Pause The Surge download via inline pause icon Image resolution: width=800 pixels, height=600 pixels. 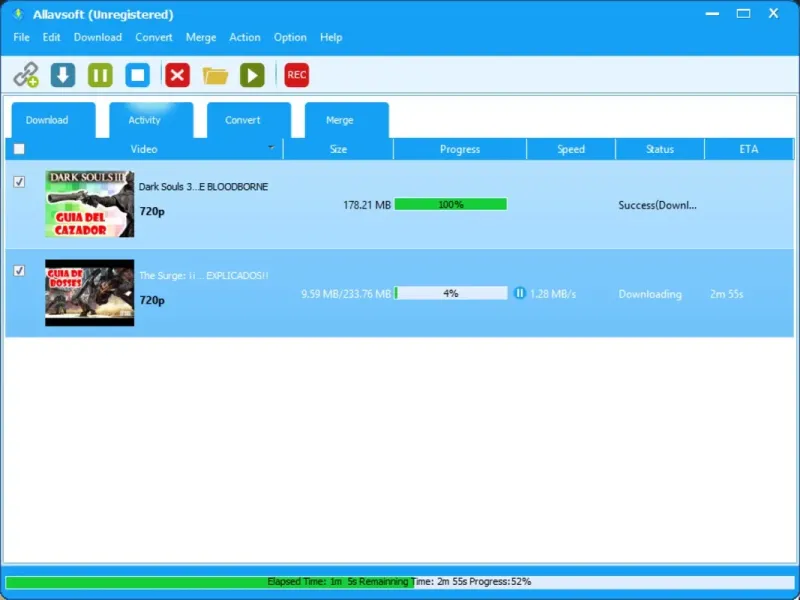click(519, 293)
